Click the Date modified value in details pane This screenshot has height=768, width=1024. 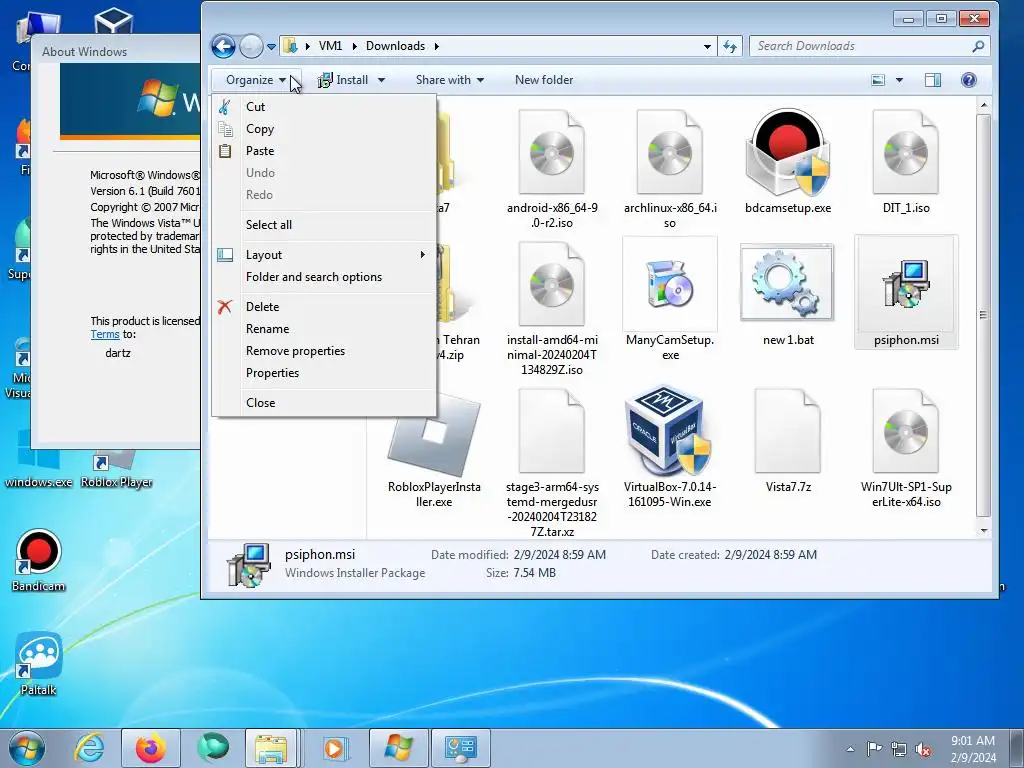pos(560,555)
